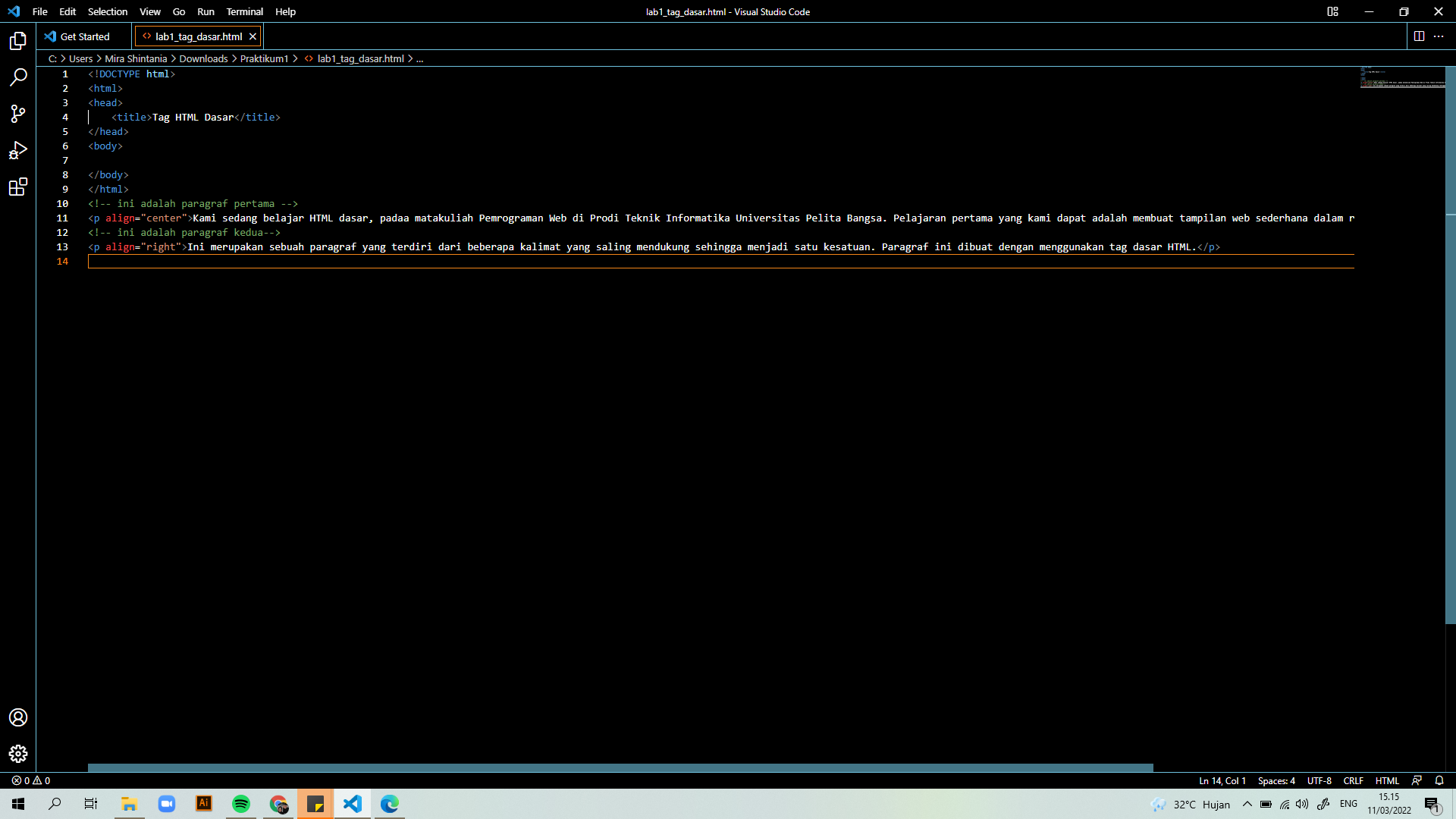Open Spotify from the Windows taskbar
The width and height of the screenshot is (1456, 819).
[x=241, y=804]
